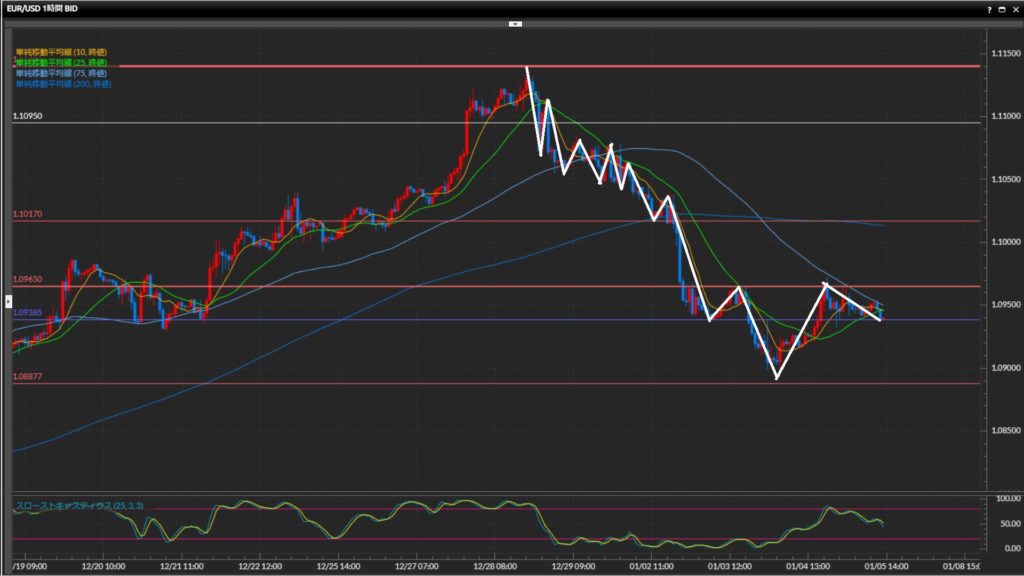Select the 200-period moving average label
This screenshot has height=576, width=1024.
pyautogui.click(x=63, y=84)
